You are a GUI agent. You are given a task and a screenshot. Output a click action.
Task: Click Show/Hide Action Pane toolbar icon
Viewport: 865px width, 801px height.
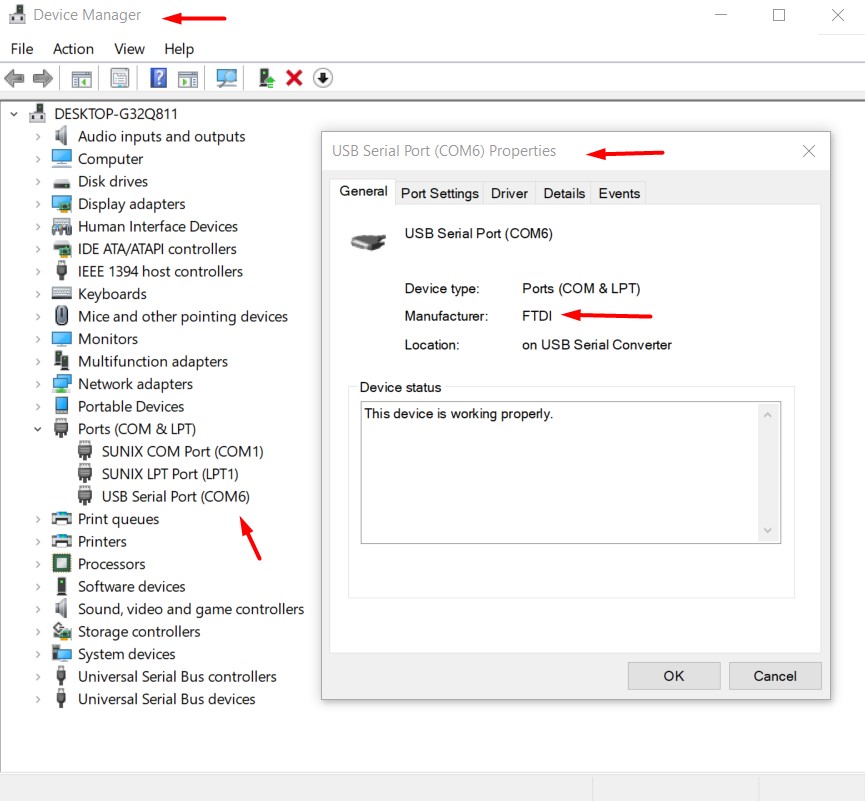(x=188, y=78)
